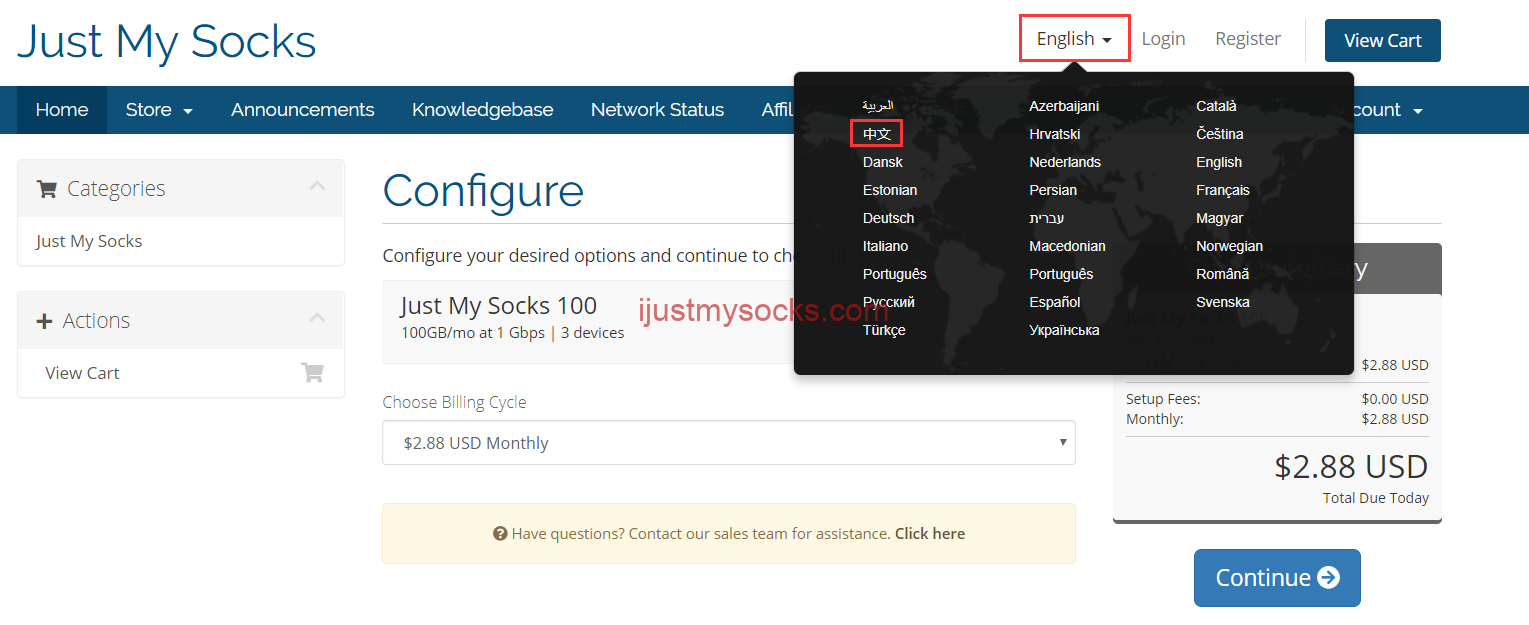This screenshot has width=1529, height=625.
Task: Select Hrvatski in the language menu
Action: (1055, 134)
